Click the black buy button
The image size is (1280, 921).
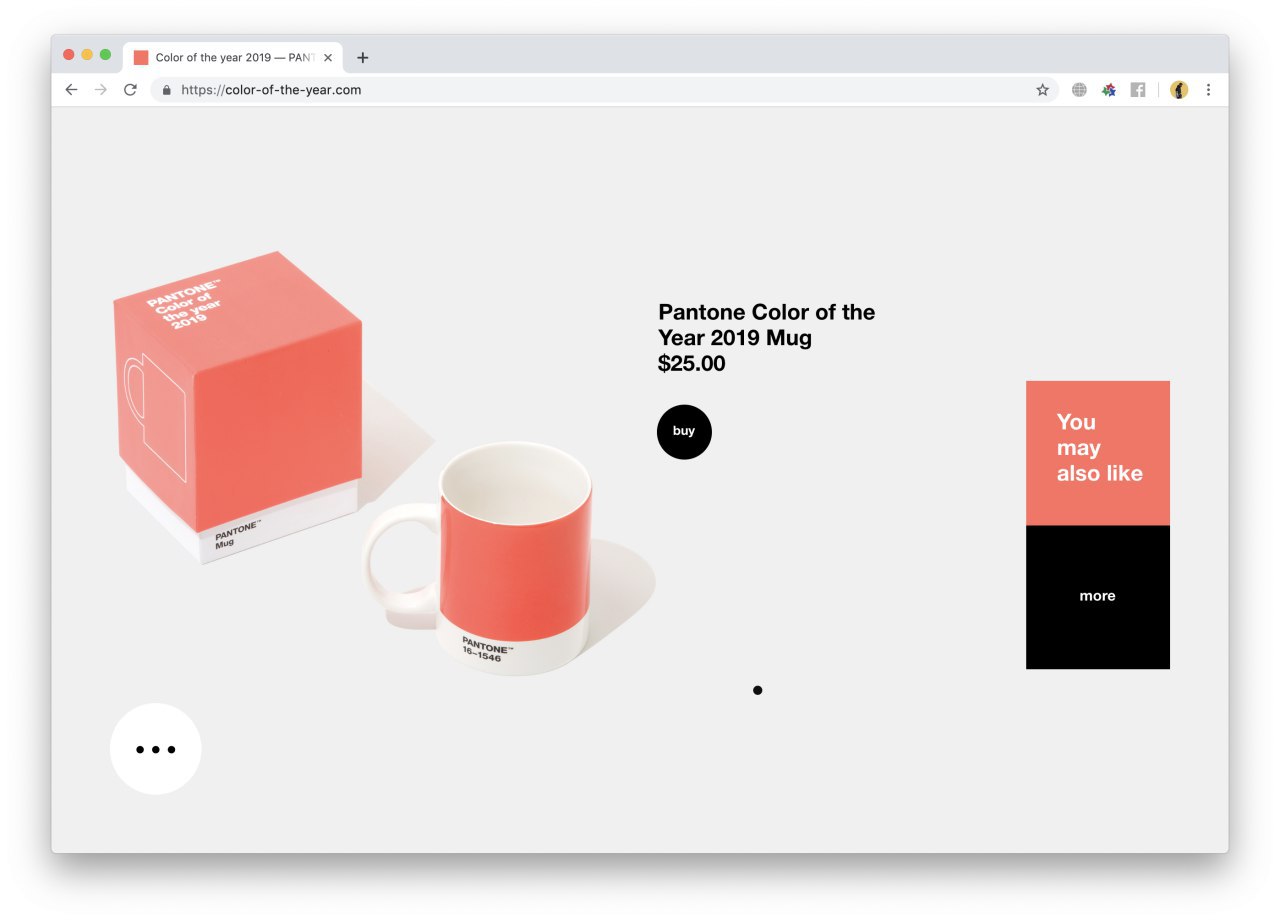(x=684, y=432)
